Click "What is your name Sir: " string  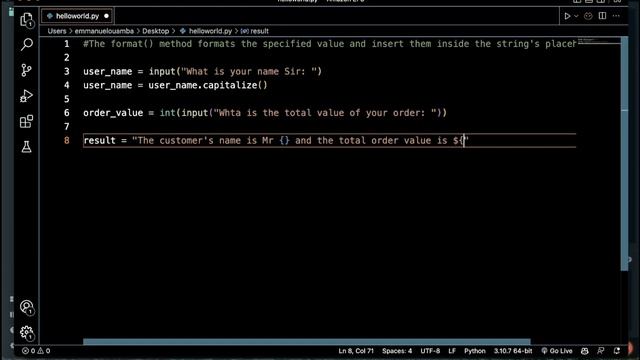coord(249,71)
